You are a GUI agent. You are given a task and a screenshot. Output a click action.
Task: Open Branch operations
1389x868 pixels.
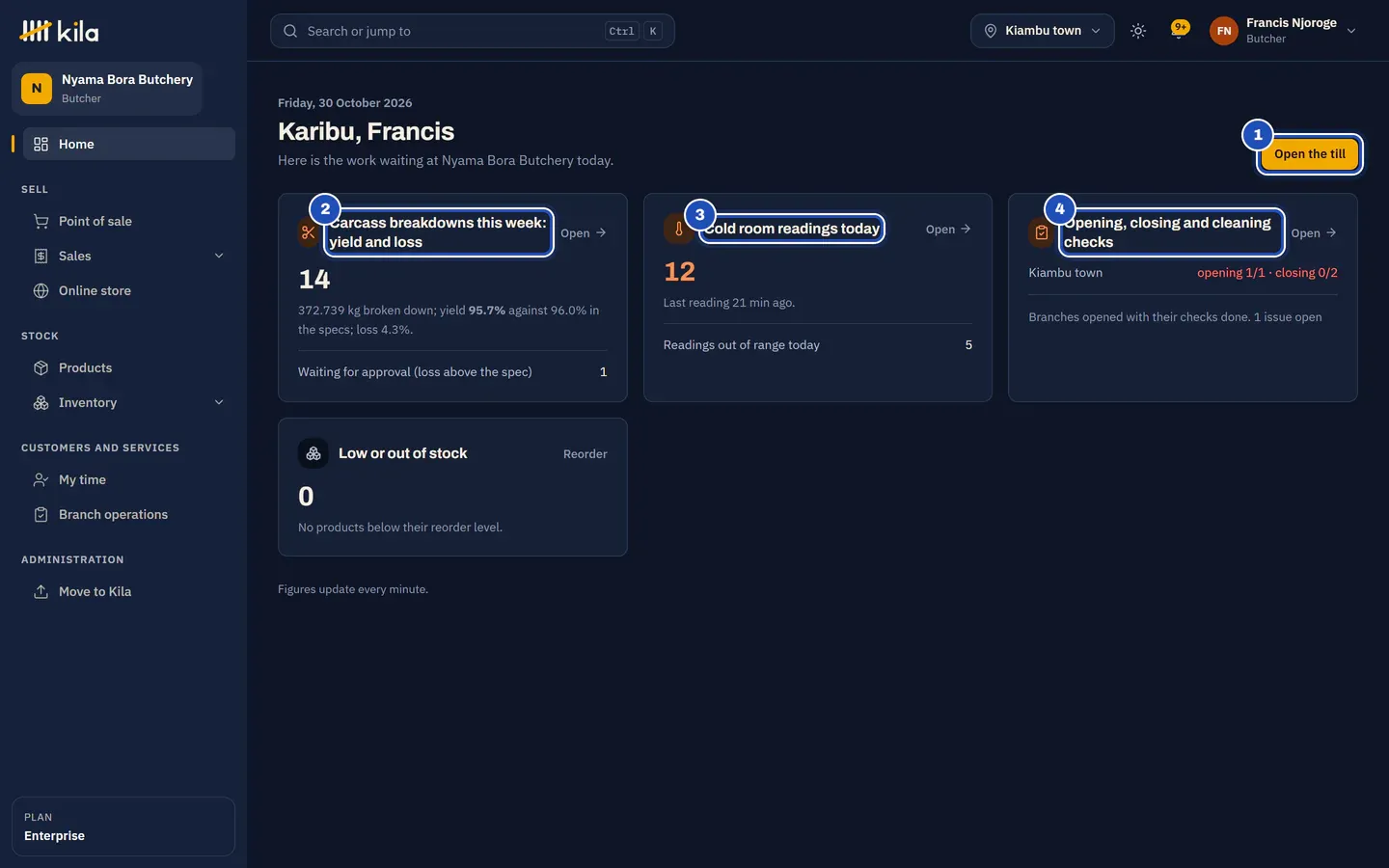click(x=129, y=514)
